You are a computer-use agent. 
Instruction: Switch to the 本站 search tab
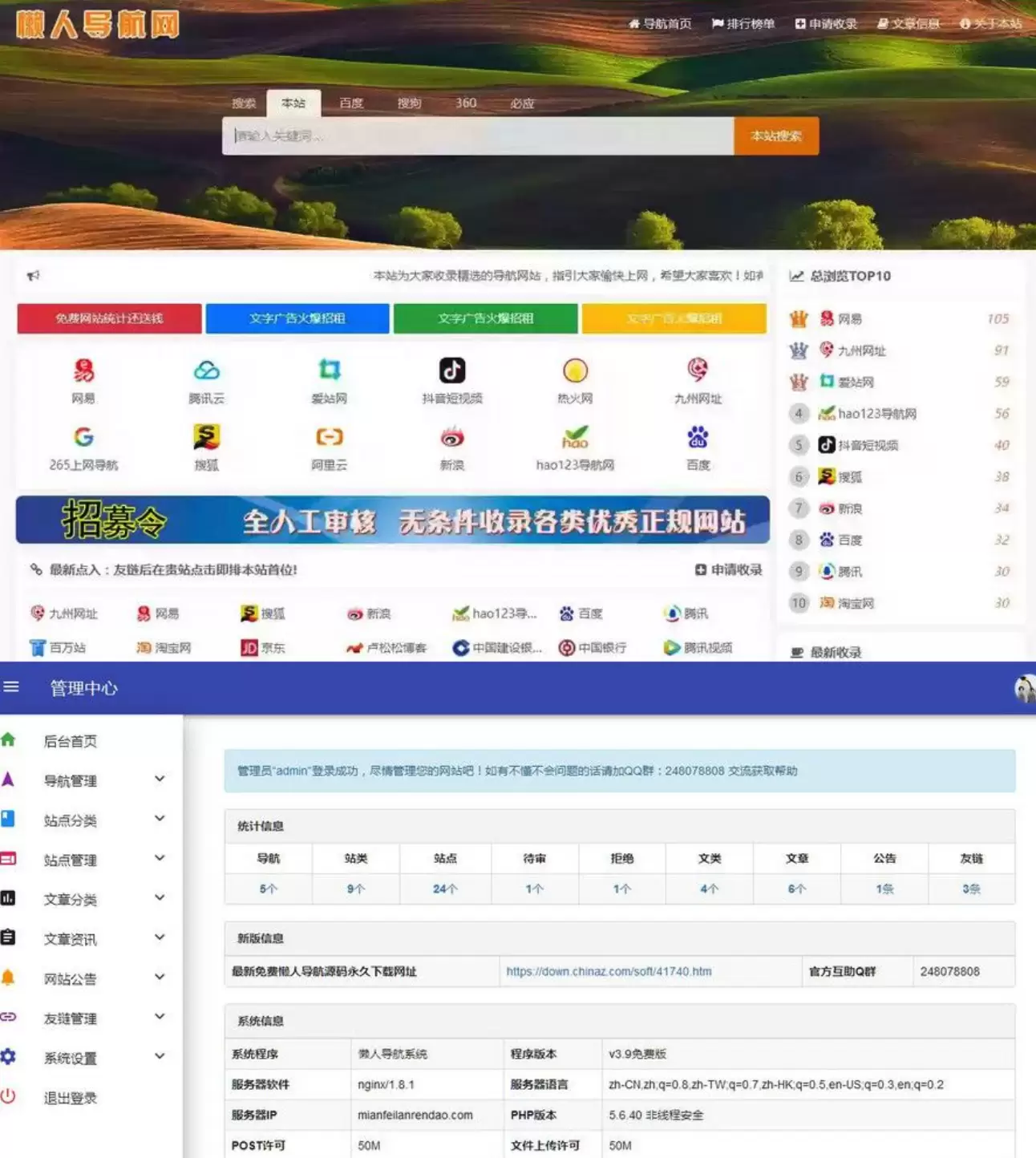click(293, 103)
